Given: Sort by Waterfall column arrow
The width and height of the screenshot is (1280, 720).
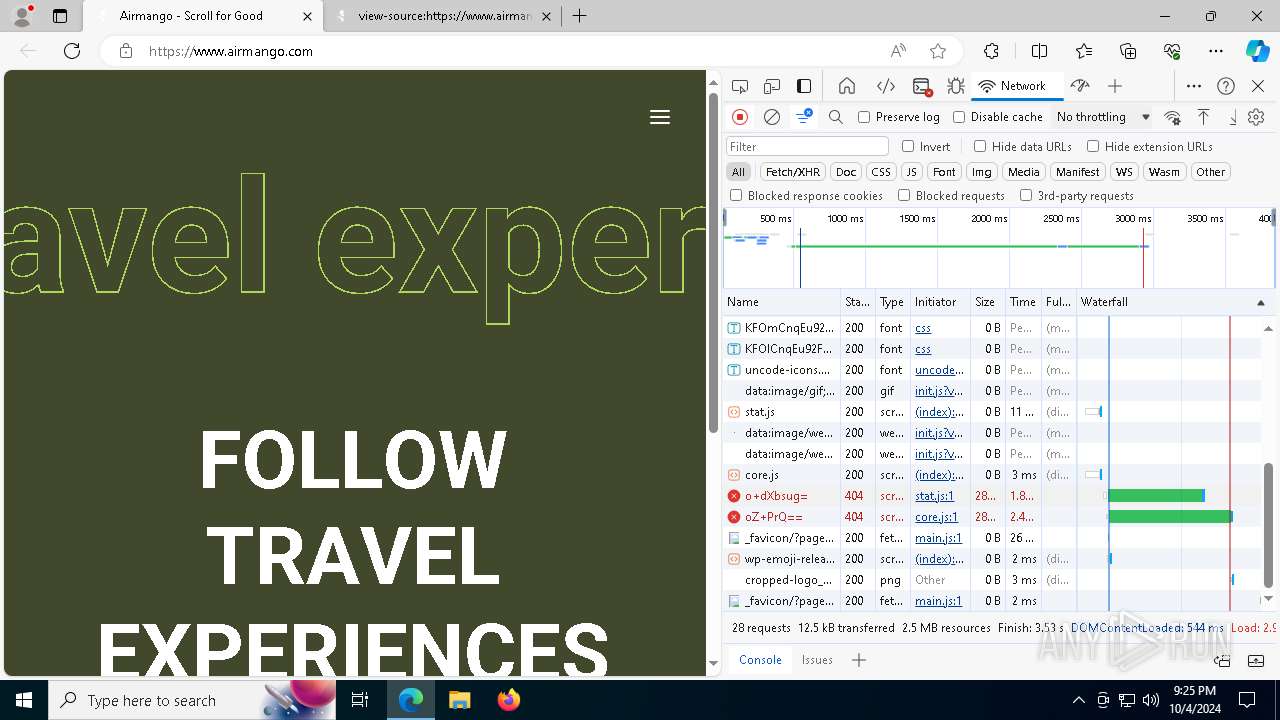Looking at the screenshot, I should pyautogui.click(x=1260, y=302).
